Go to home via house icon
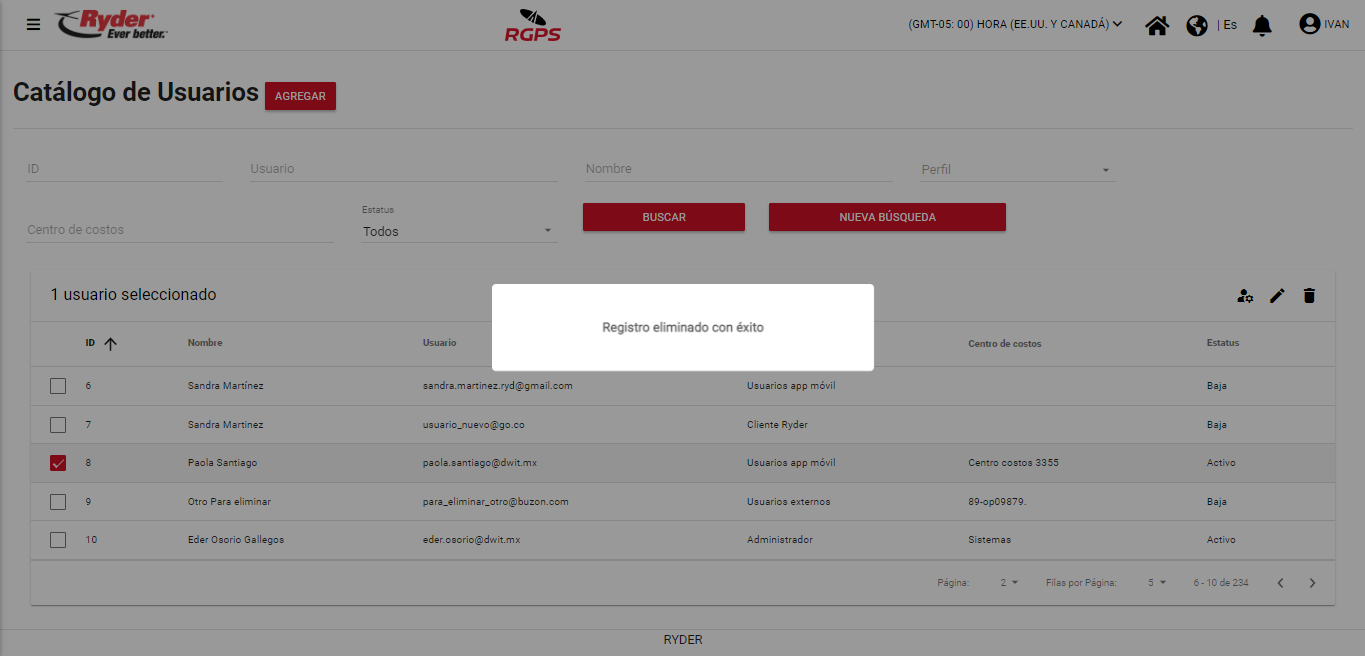This screenshot has width=1365, height=656. 1157,25
